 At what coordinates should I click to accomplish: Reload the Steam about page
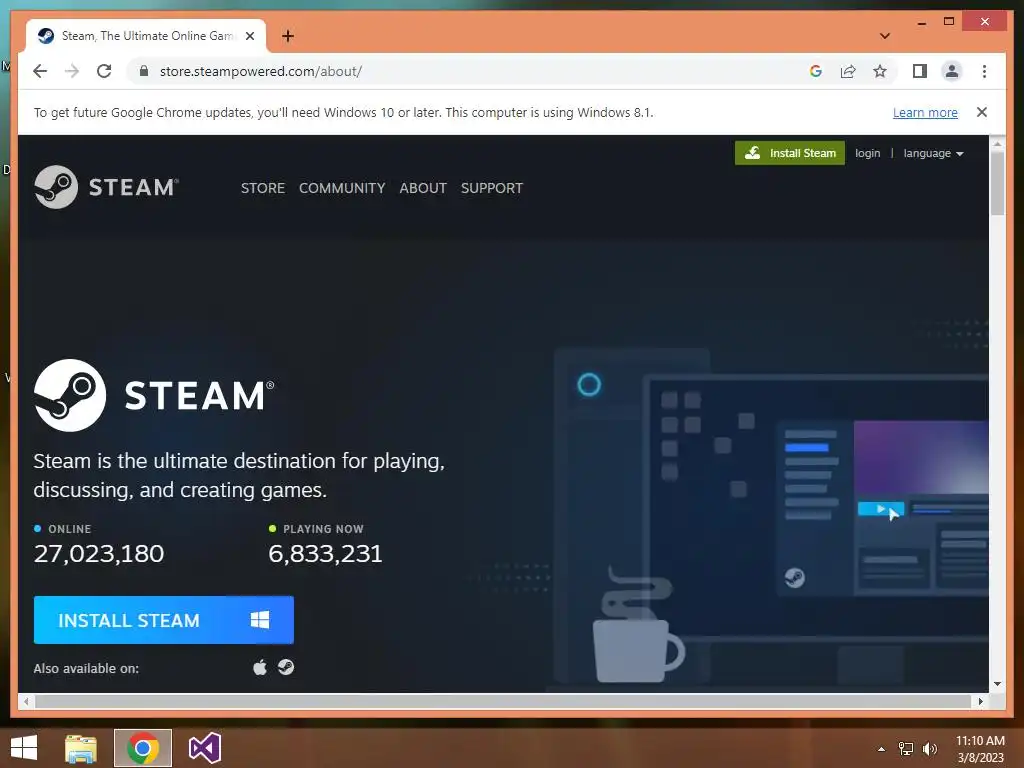104,71
